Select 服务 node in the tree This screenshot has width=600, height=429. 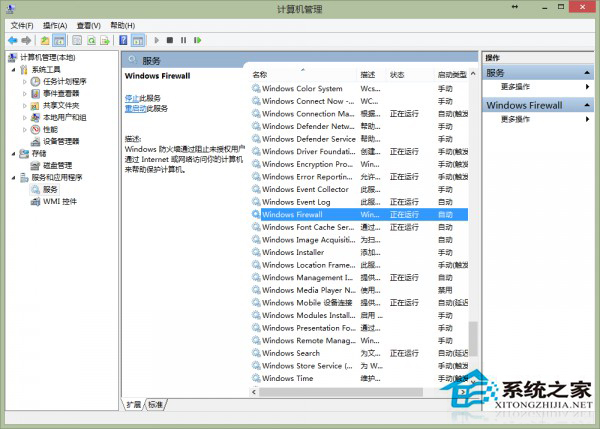click(50, 189)
